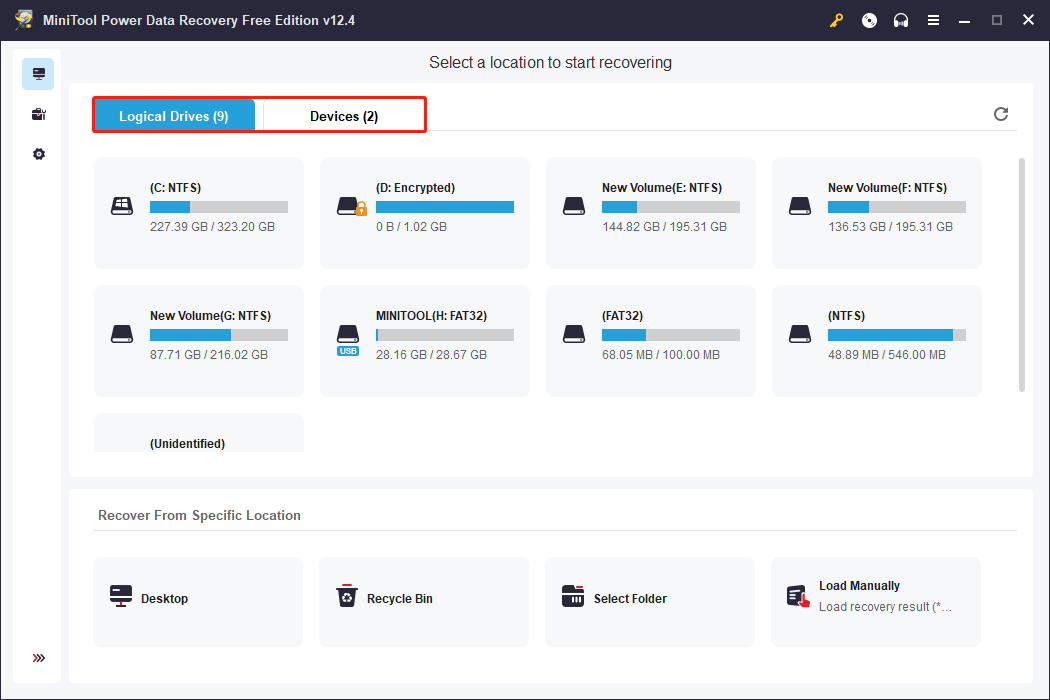Click "227.39 GB / 323.20 GB" size text
Image resolution: width=1050 pixels, height=700 pixels.
pos(212,226)
